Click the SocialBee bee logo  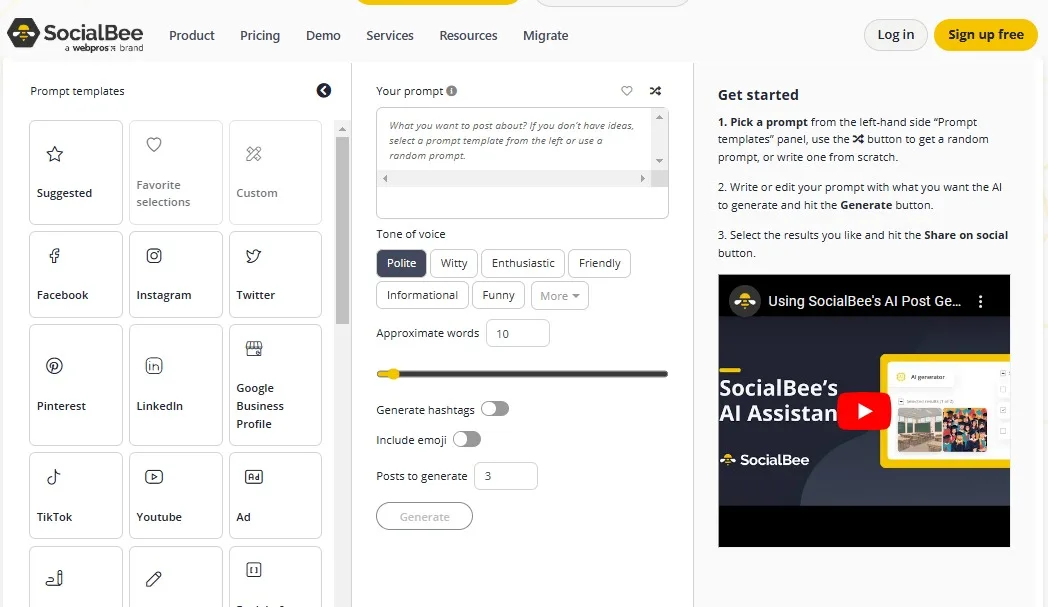point(24,34)
